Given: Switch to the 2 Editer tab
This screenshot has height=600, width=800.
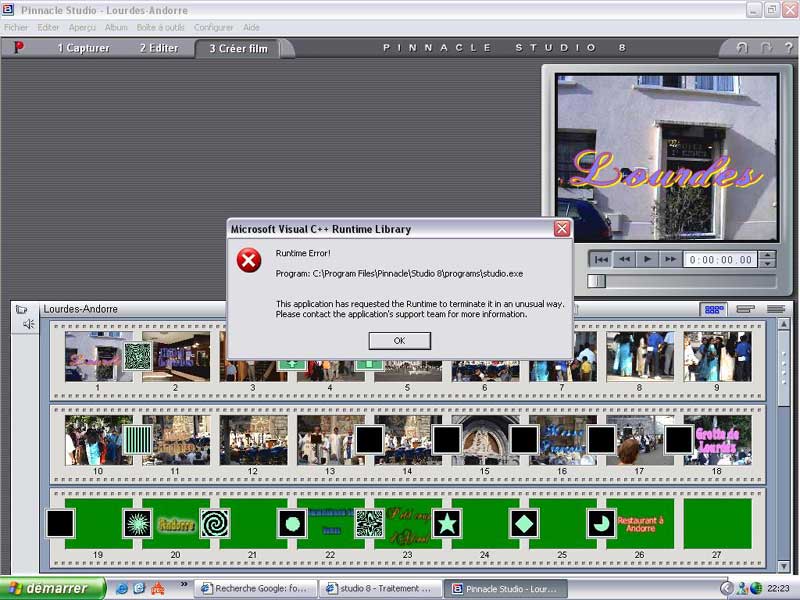Looking at the screenshot, I should point(159,48).
